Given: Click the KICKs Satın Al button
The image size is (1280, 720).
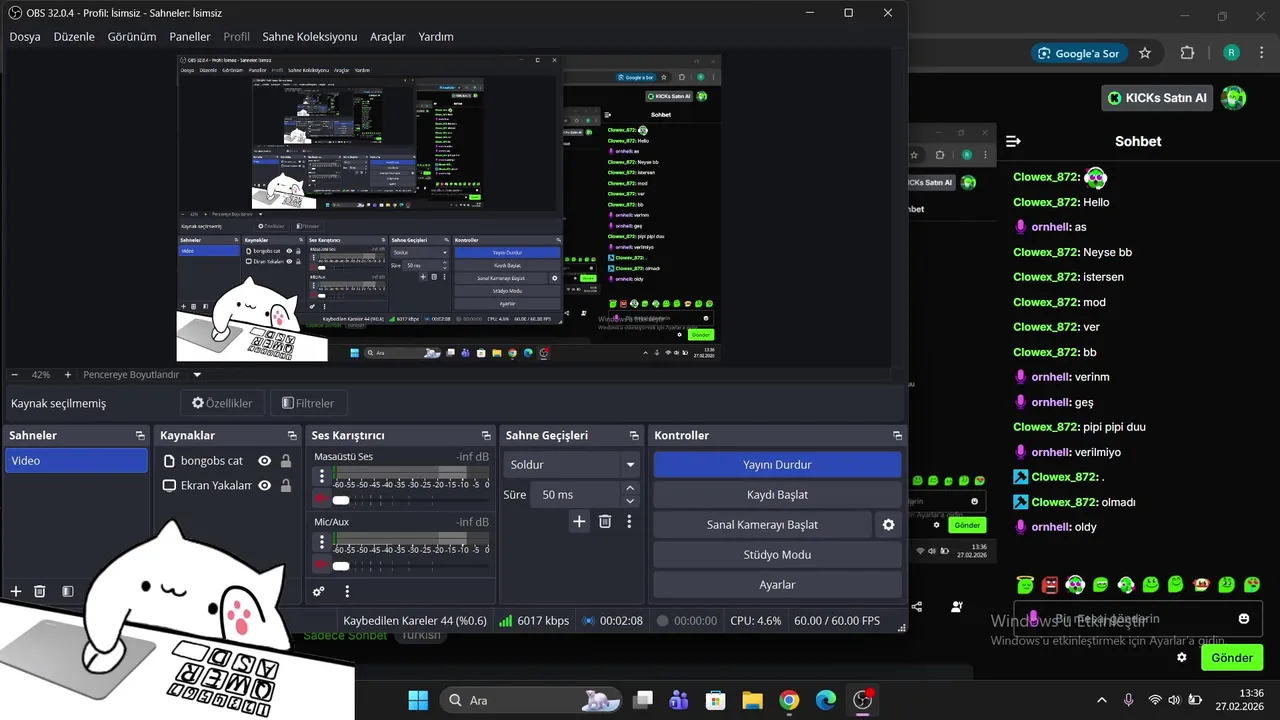Looking at the screenshot, I should pyautogui.click(x=1157, y=97).
